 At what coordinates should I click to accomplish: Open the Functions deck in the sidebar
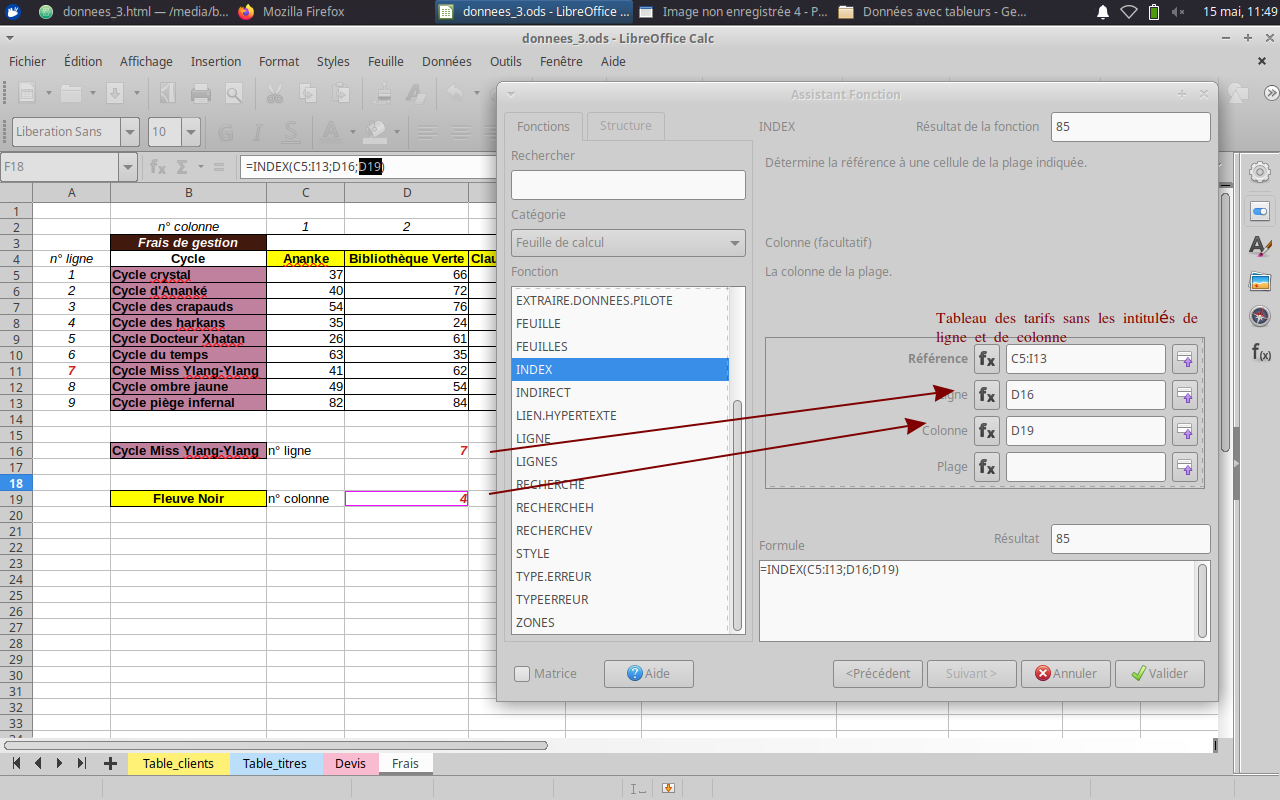click(x=1260, y=352)
